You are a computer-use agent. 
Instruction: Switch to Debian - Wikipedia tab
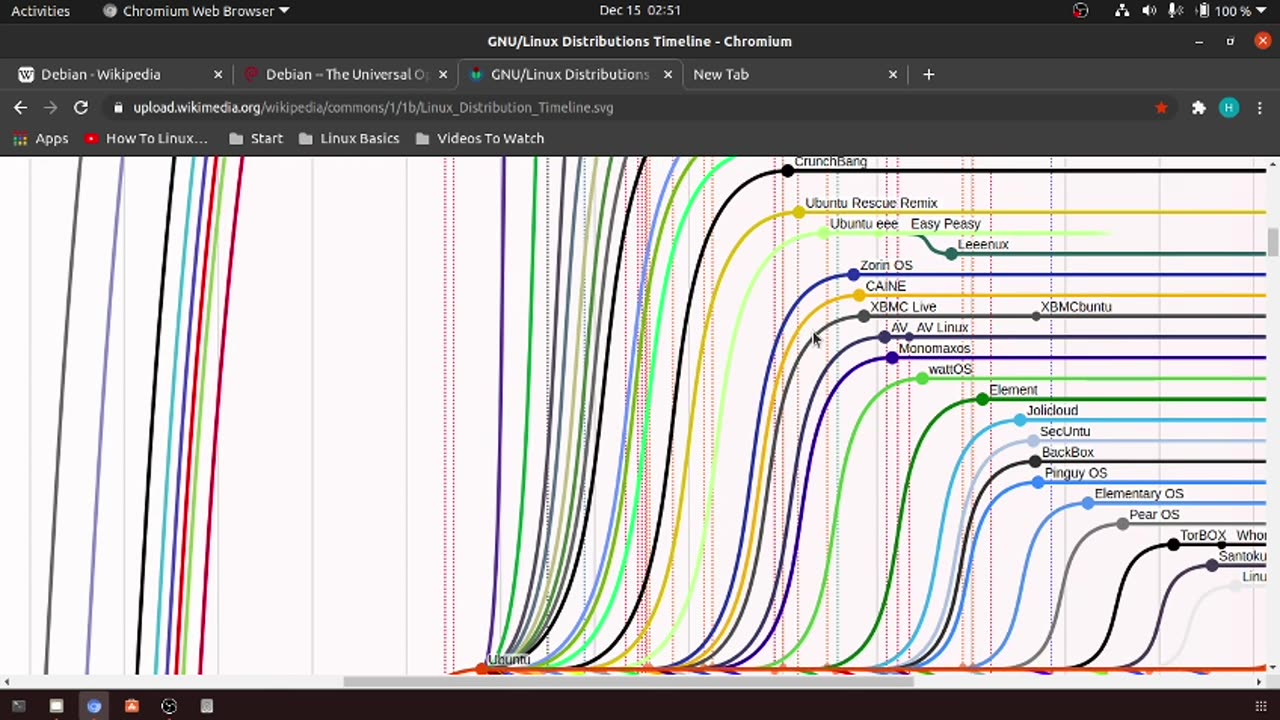(x=120, y=74)
